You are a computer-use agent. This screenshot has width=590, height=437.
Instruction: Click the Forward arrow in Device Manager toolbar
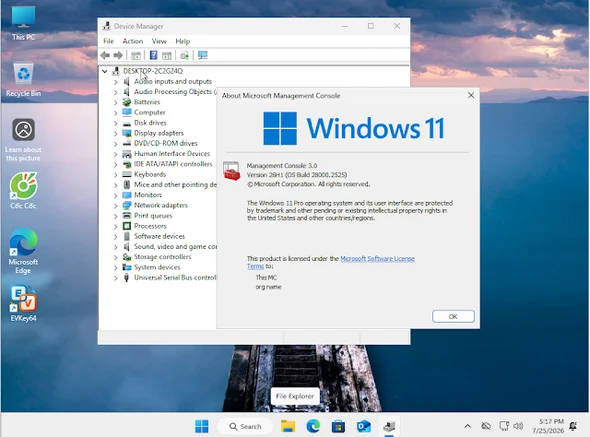(118, 56)
